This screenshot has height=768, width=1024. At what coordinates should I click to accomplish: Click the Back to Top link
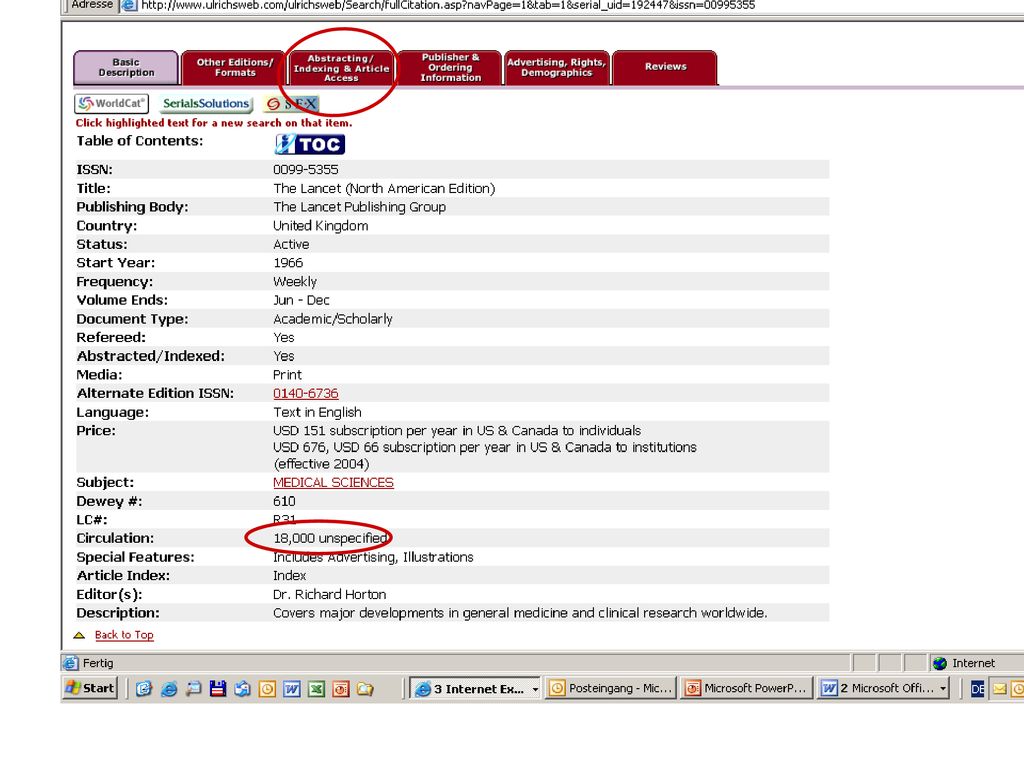(x=124, y=635)
